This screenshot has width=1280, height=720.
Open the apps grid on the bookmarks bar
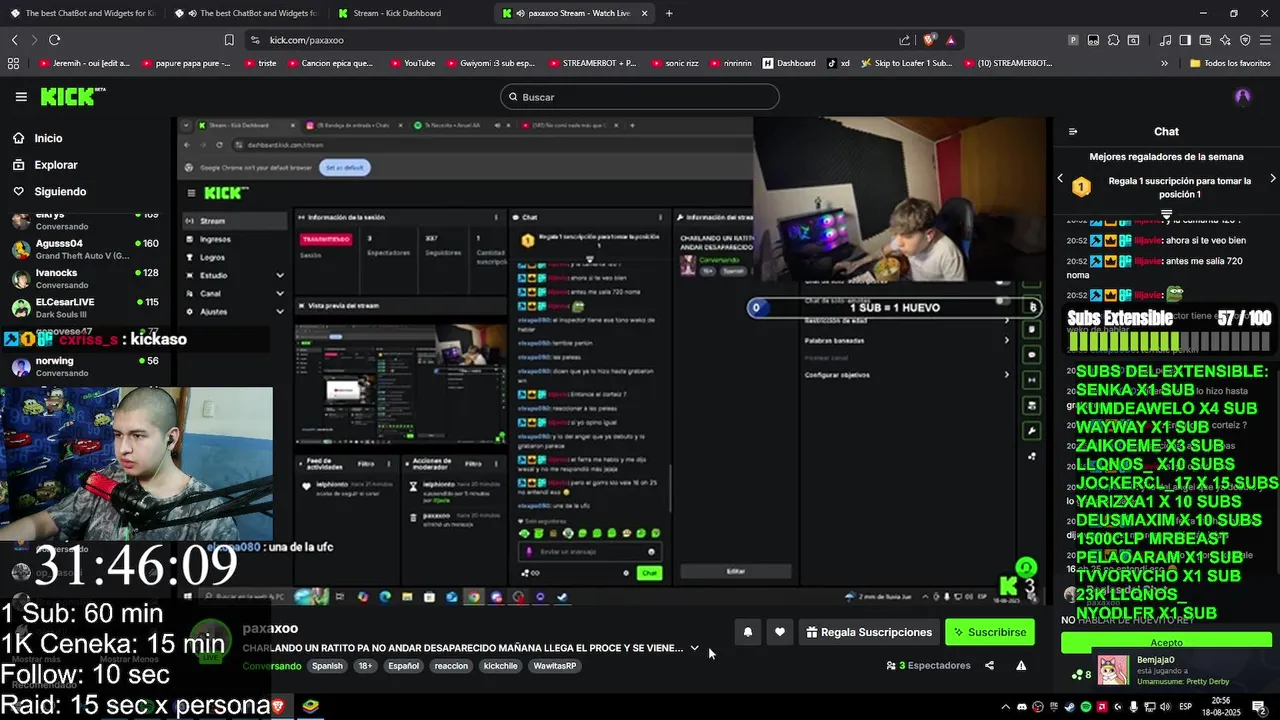tap(13, 63)
